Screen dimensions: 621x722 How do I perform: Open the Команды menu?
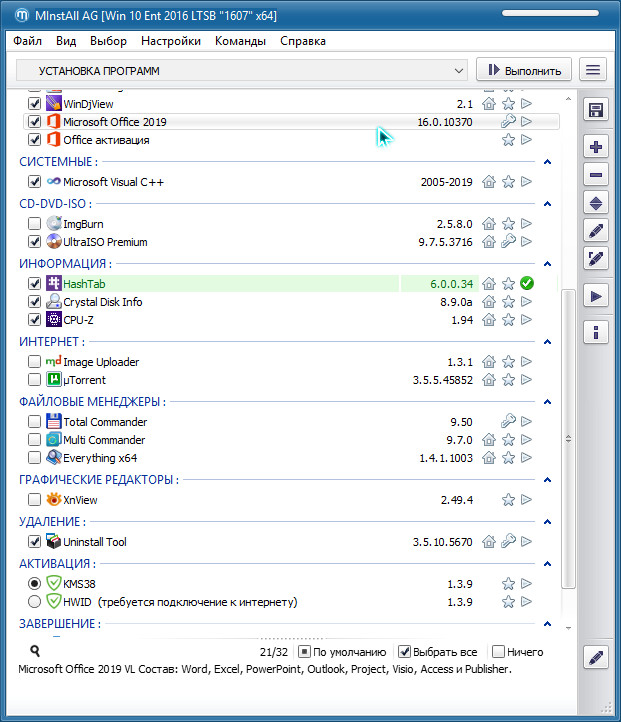tap(240, 41)
